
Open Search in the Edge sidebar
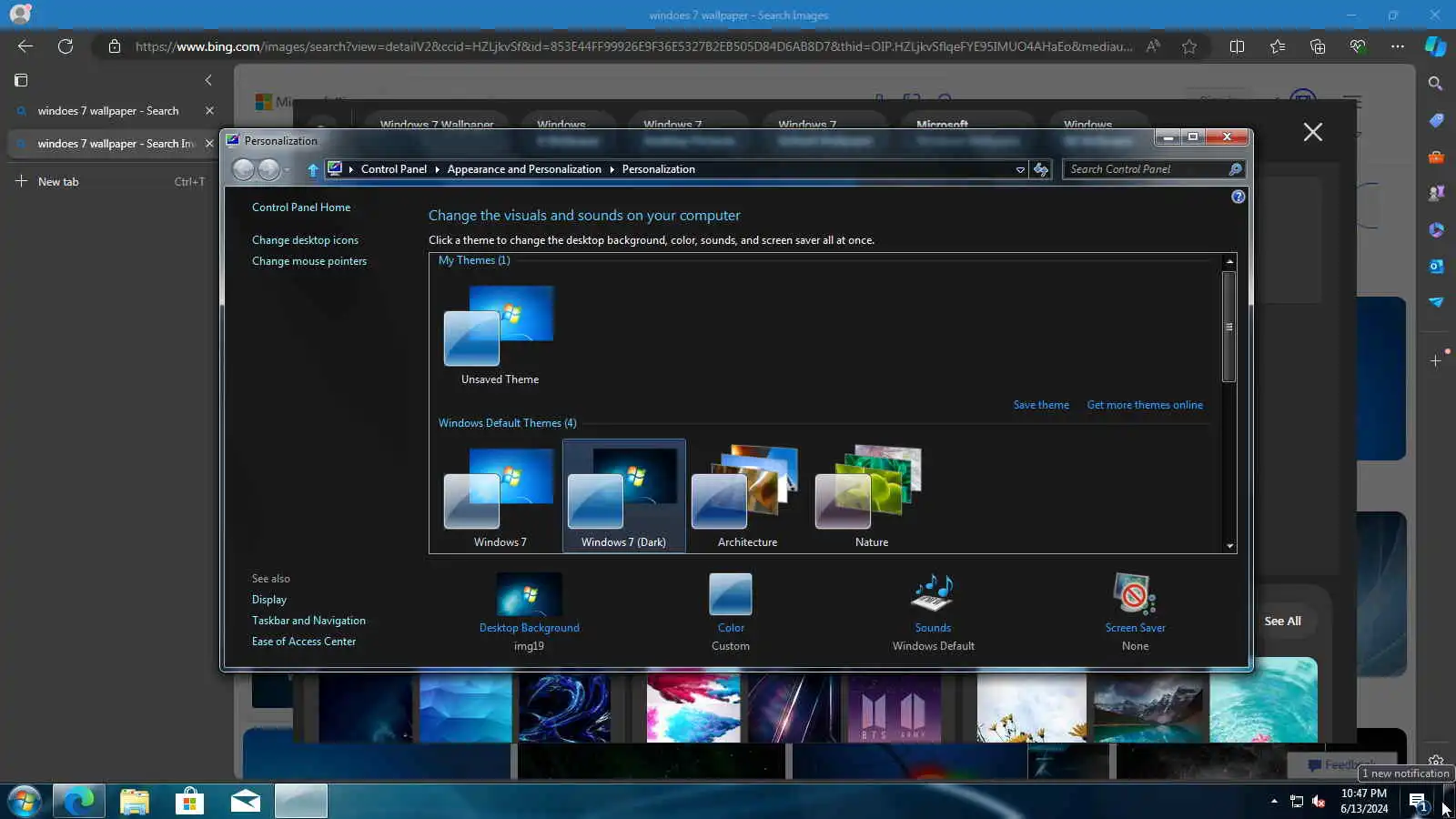[x=1436, y=84]
